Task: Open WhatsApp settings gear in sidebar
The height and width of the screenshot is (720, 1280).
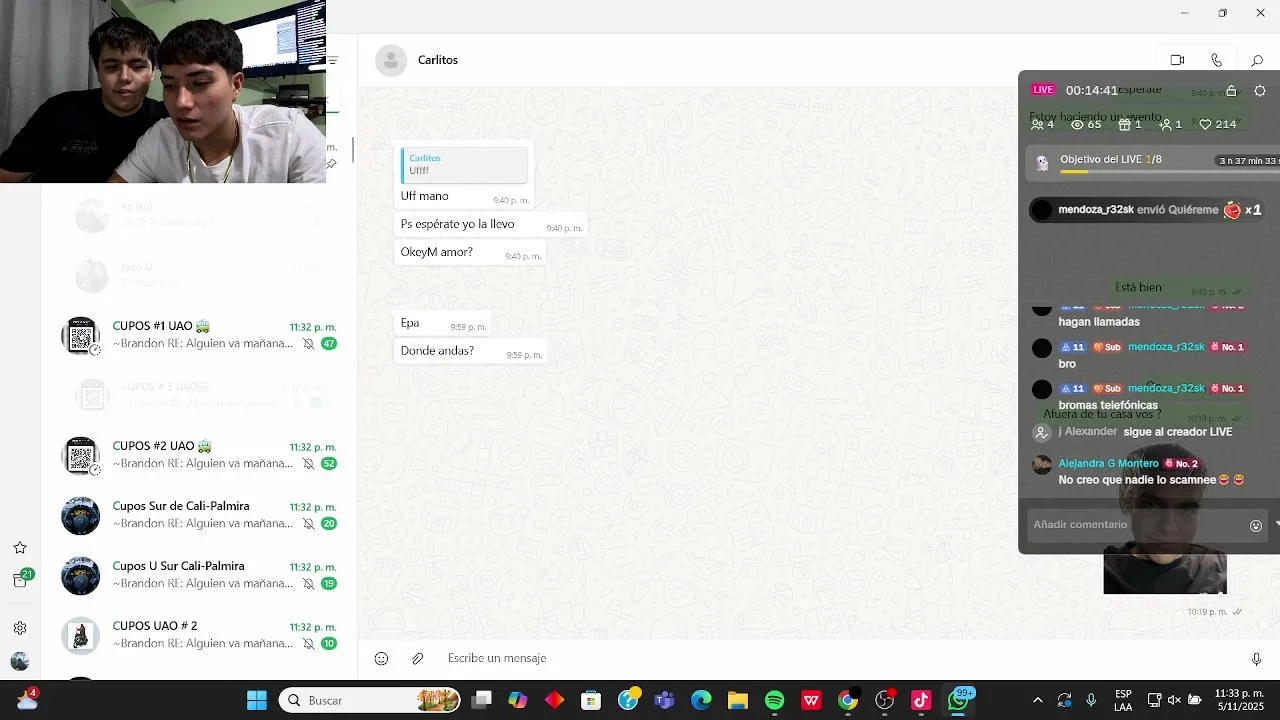Action: point(20,628)
